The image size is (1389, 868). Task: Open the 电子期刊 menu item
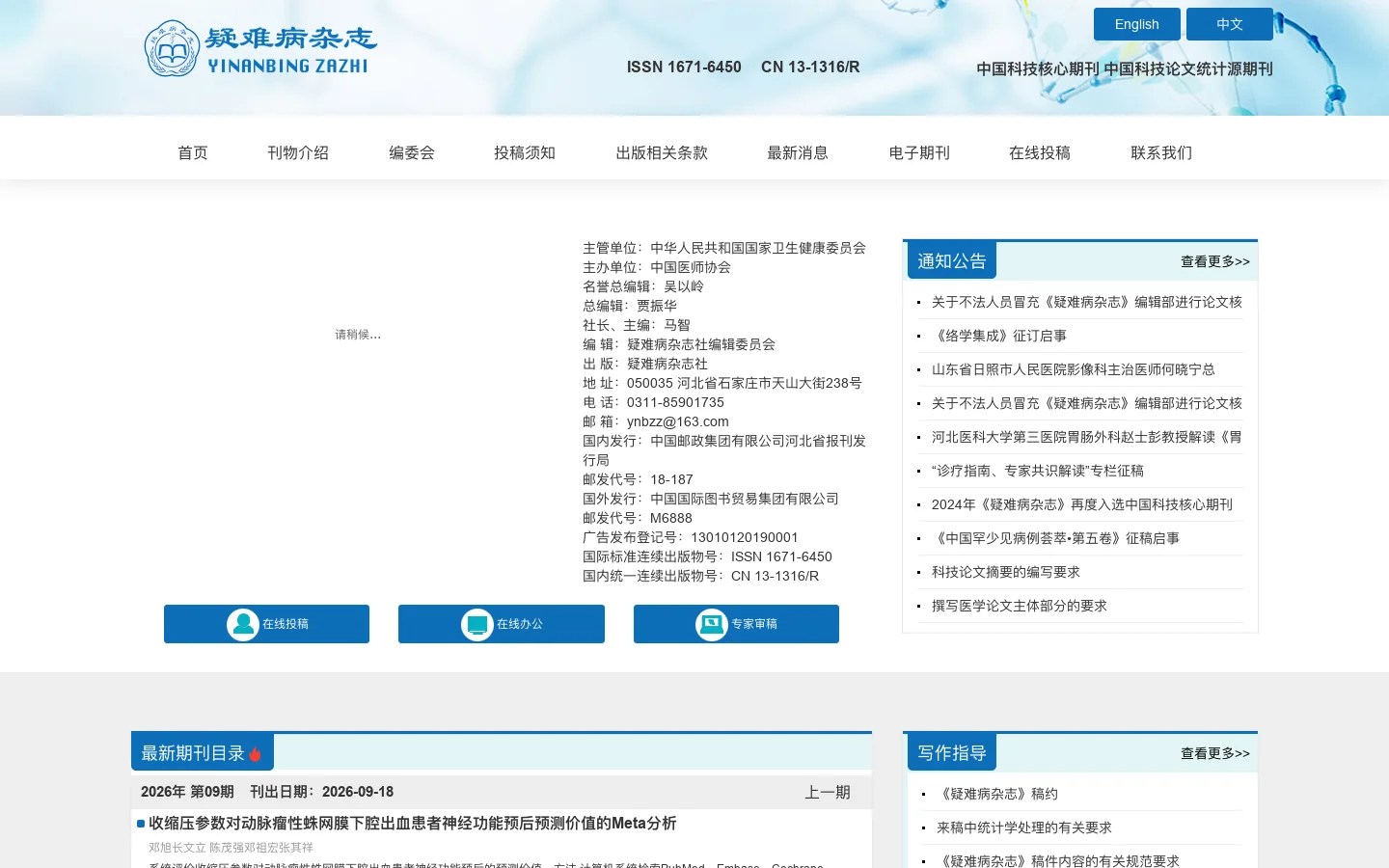[919, 152]
